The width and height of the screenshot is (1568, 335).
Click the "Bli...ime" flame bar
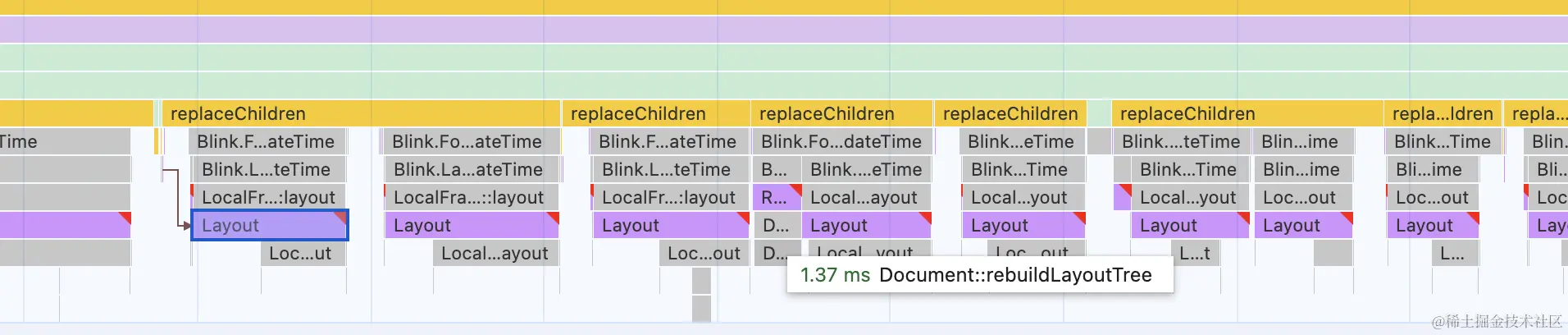point(1432,169)
